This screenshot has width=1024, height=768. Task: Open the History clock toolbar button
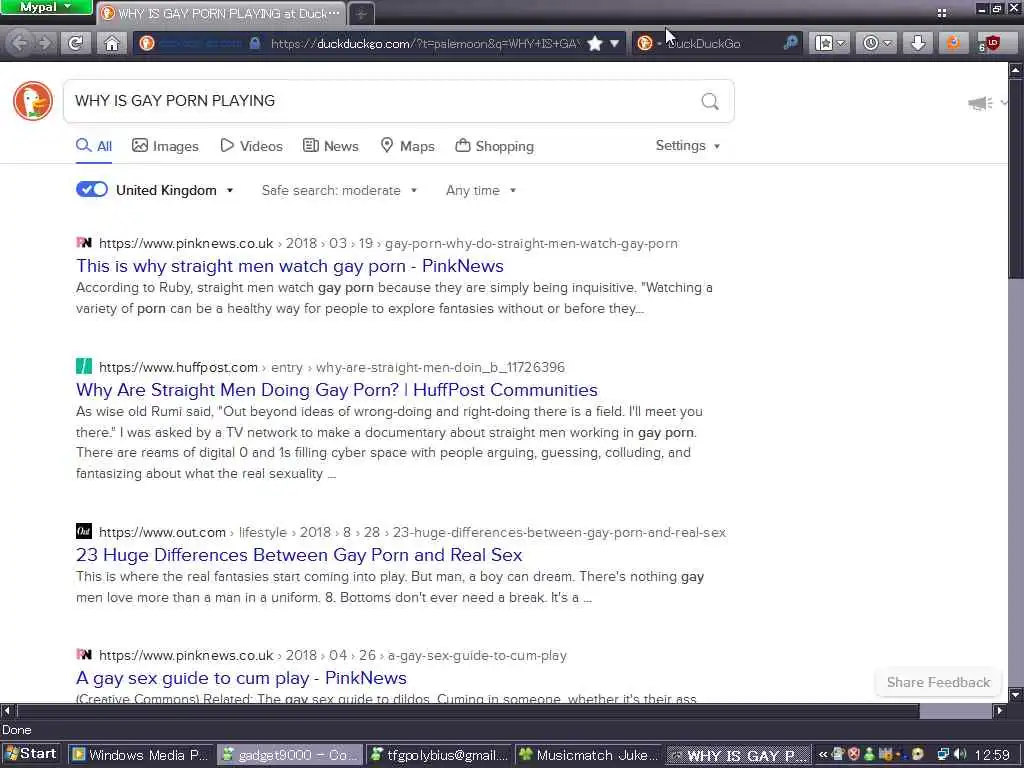(x=876, y=43)
